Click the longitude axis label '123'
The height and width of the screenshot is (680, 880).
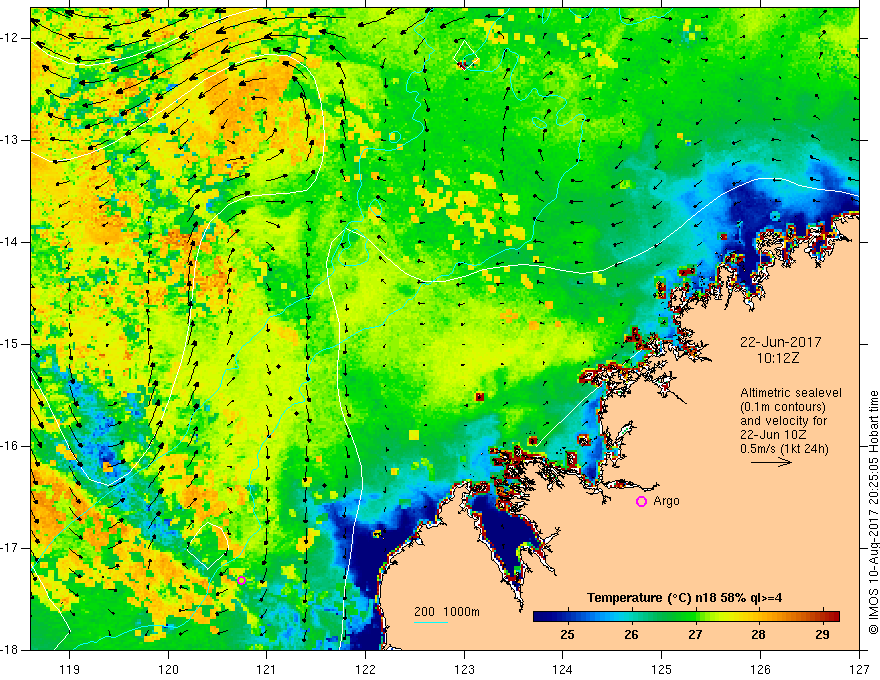click(464, 669)
